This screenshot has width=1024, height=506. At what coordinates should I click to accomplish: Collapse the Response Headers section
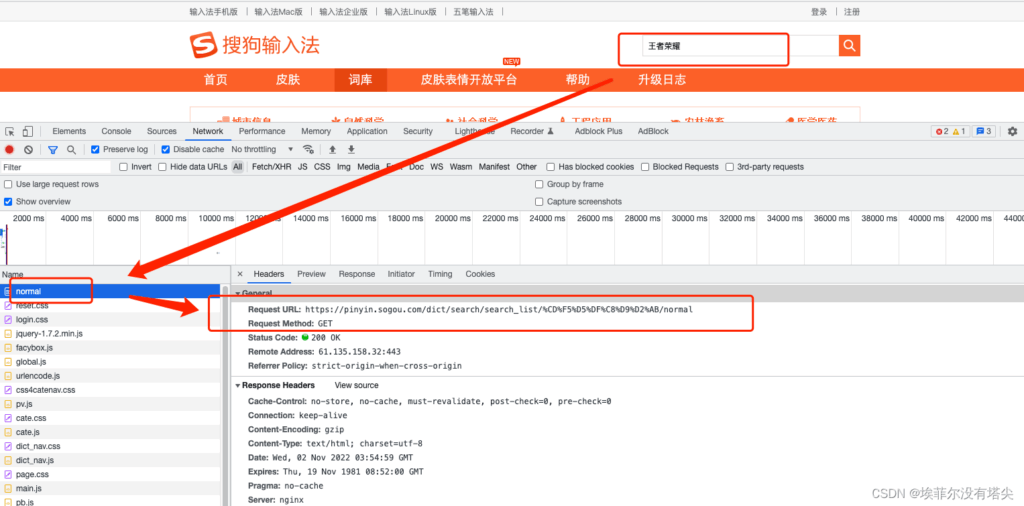click(238, 385)
